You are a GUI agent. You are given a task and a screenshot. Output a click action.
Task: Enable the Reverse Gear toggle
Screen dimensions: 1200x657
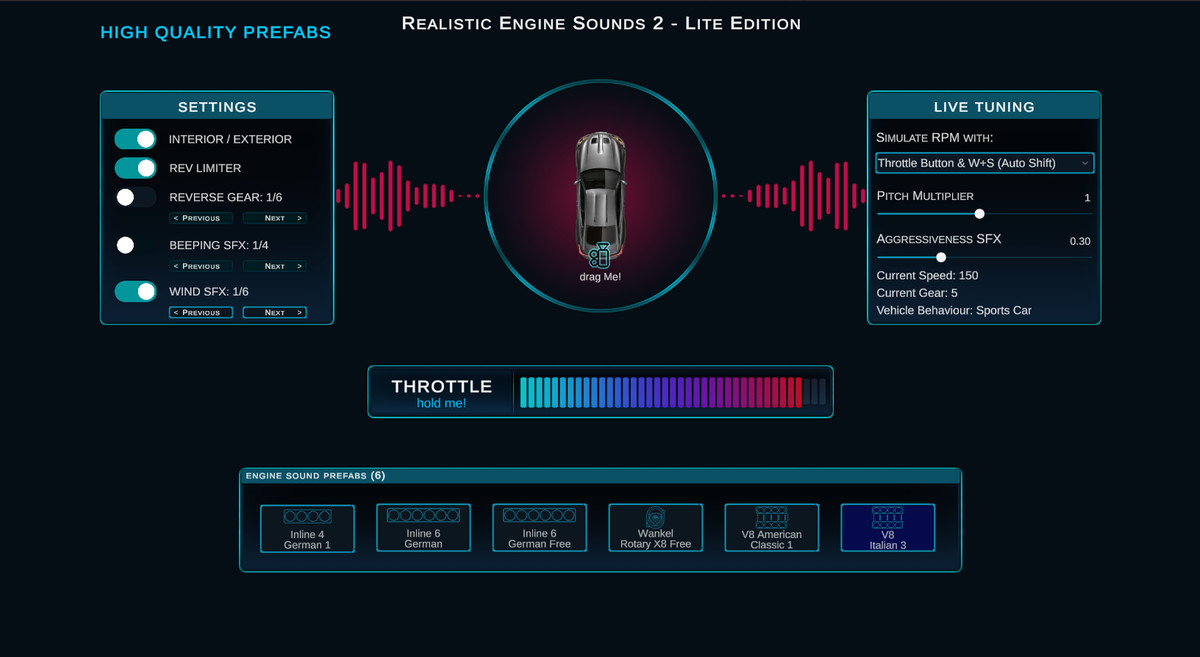[136, 197]
